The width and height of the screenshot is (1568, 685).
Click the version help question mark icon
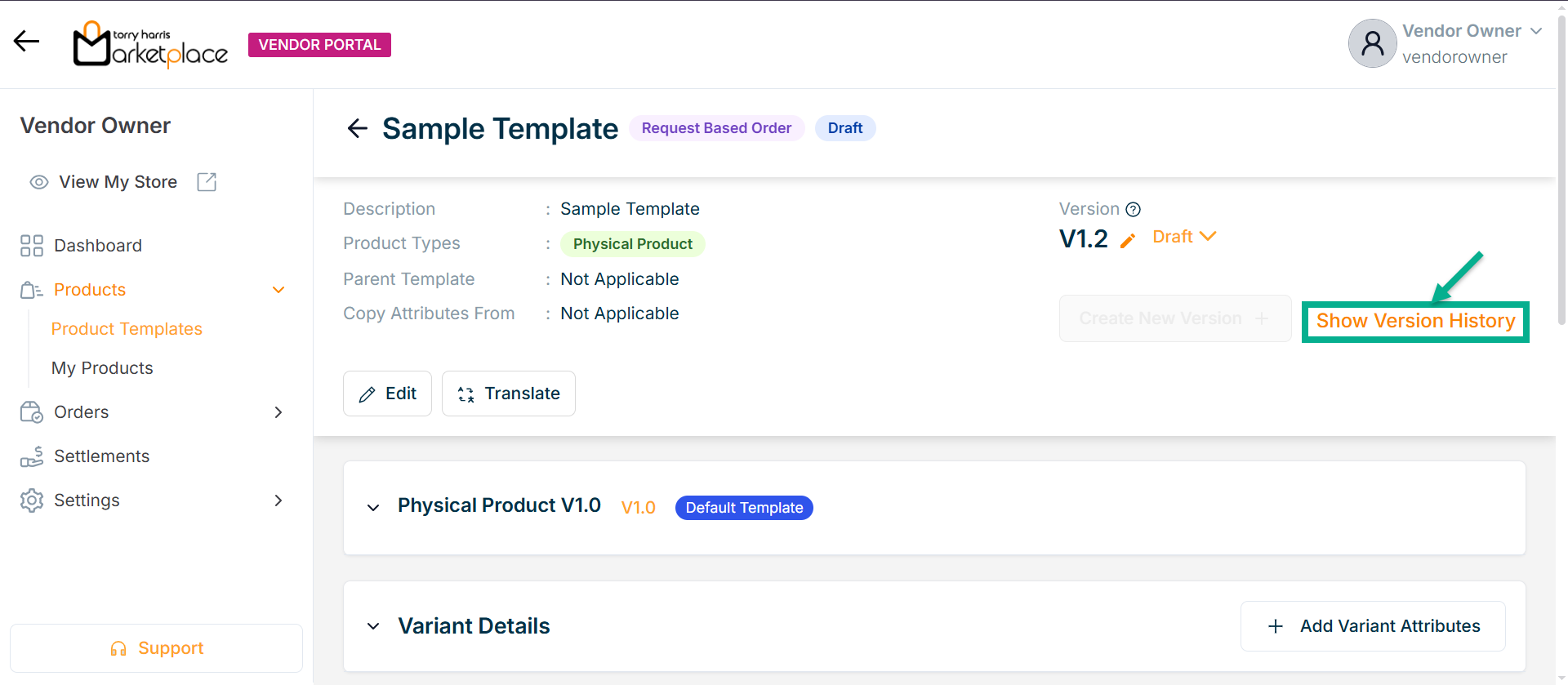(x=1133, y=210)
